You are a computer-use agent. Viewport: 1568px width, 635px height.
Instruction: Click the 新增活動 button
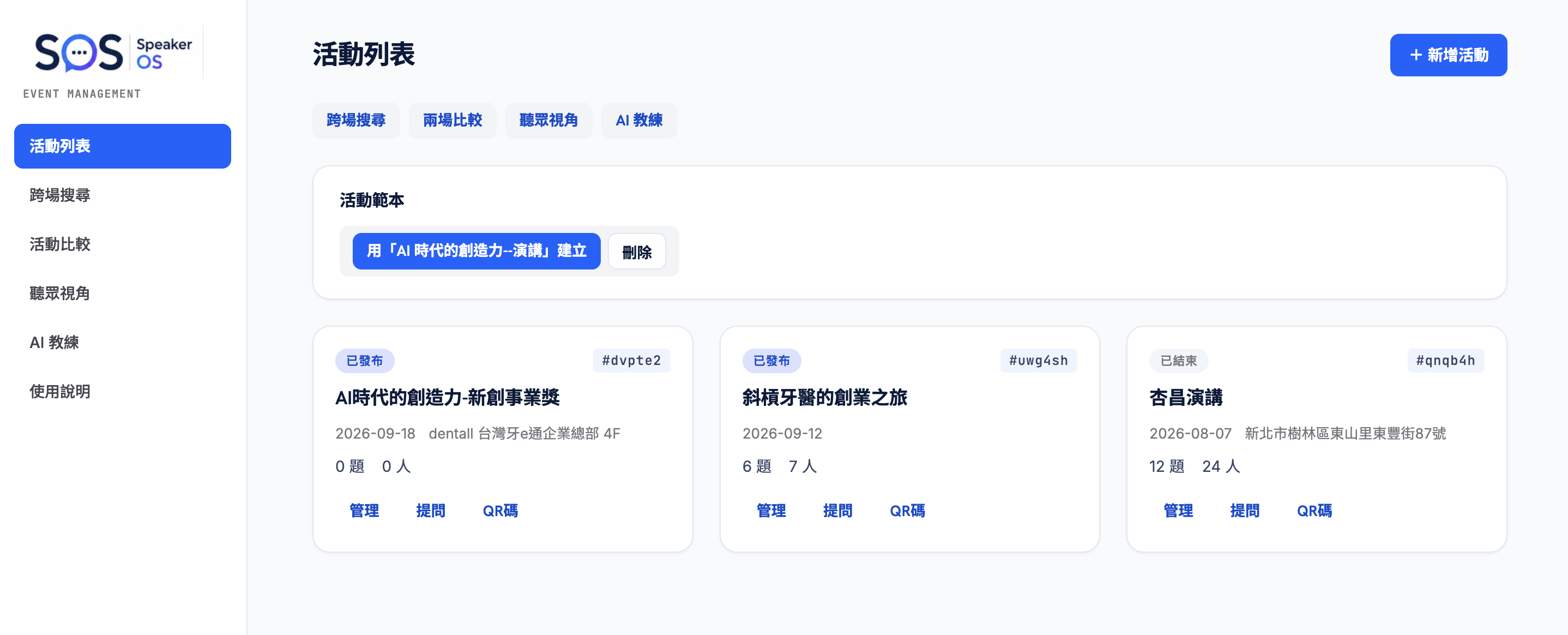[1448, 55]
